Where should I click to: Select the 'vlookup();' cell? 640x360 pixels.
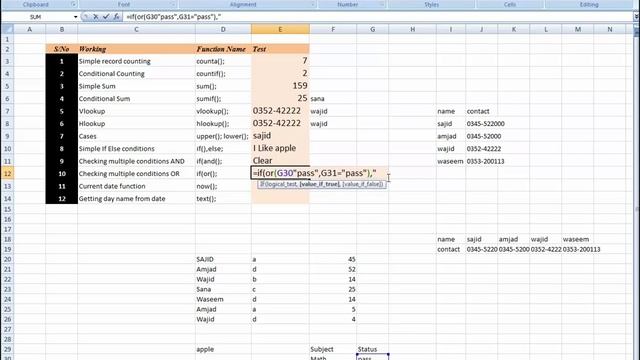click(223, 111)
